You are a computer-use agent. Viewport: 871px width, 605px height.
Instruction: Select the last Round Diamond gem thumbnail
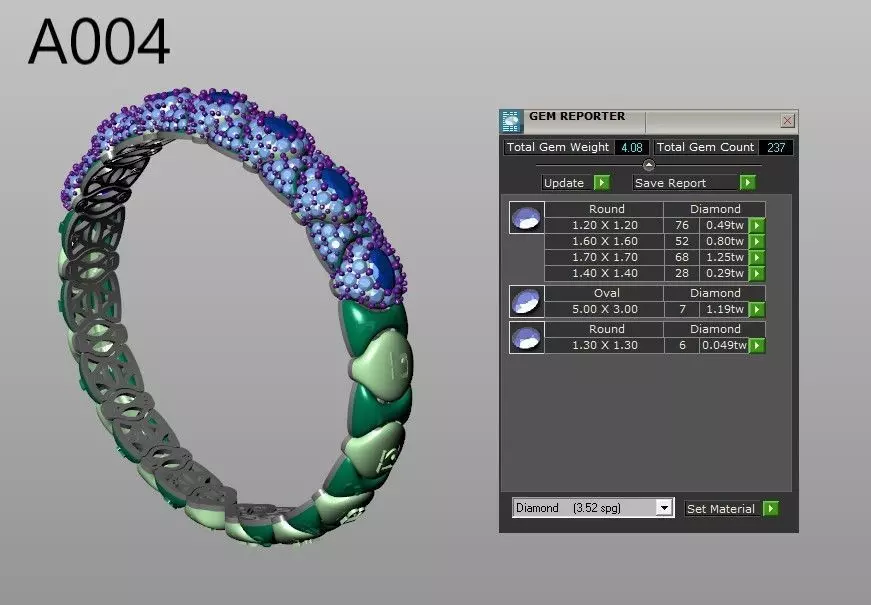[526, 337]
